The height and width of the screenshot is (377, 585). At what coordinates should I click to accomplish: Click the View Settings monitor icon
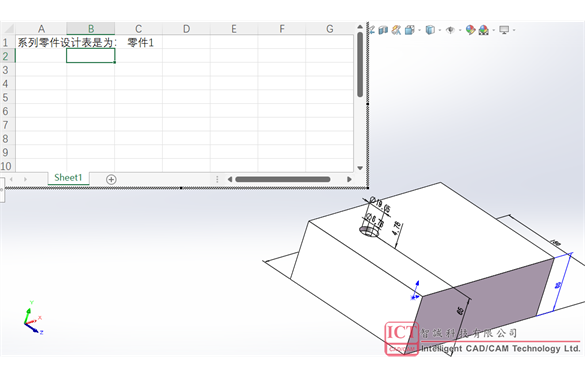tap(504, 30)
